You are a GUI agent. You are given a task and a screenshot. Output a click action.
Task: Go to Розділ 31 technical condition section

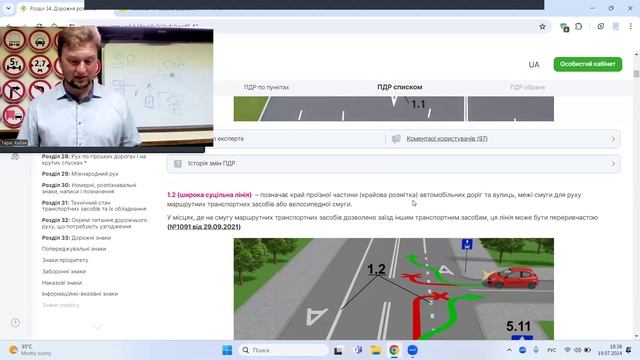tap(94, 206)
